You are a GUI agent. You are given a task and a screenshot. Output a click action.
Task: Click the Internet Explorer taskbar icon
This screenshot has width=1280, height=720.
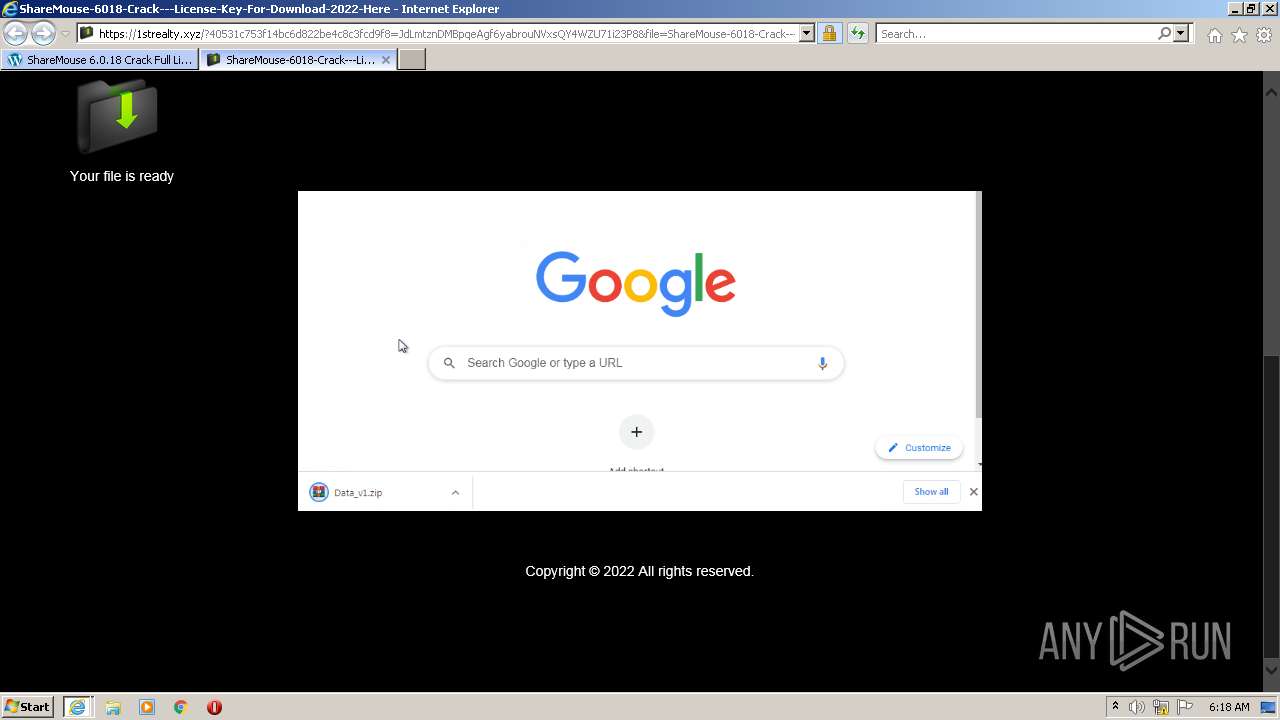tap(78, 707)
